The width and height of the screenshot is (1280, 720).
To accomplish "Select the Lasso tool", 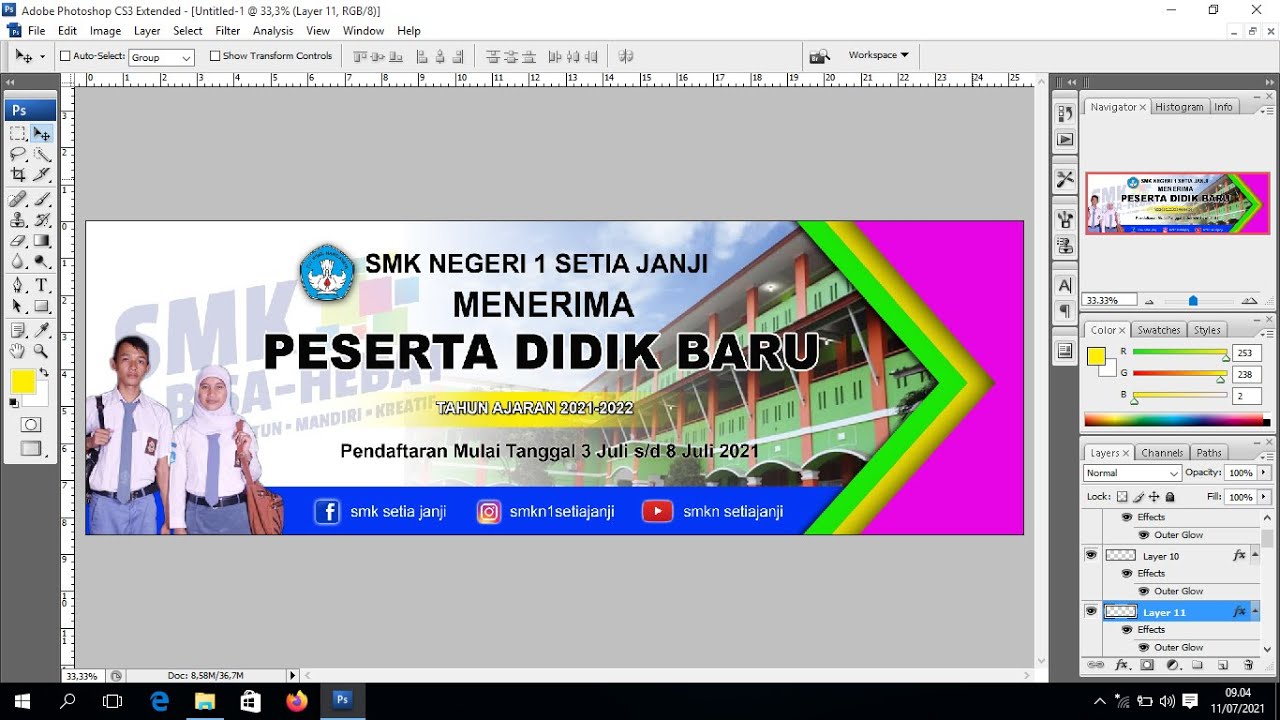I will tap(18, 154).
